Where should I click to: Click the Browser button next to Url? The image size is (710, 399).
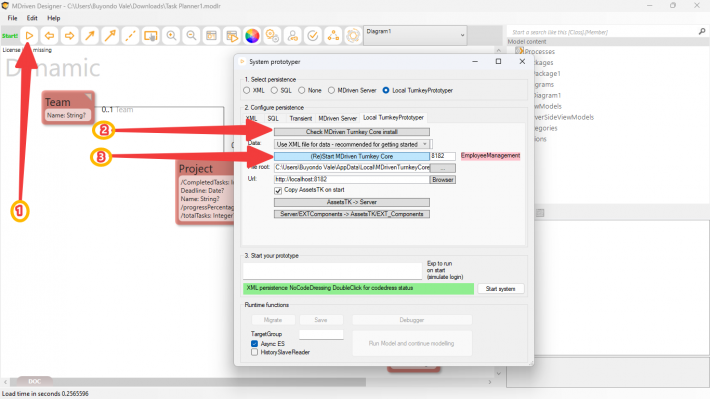442,180
